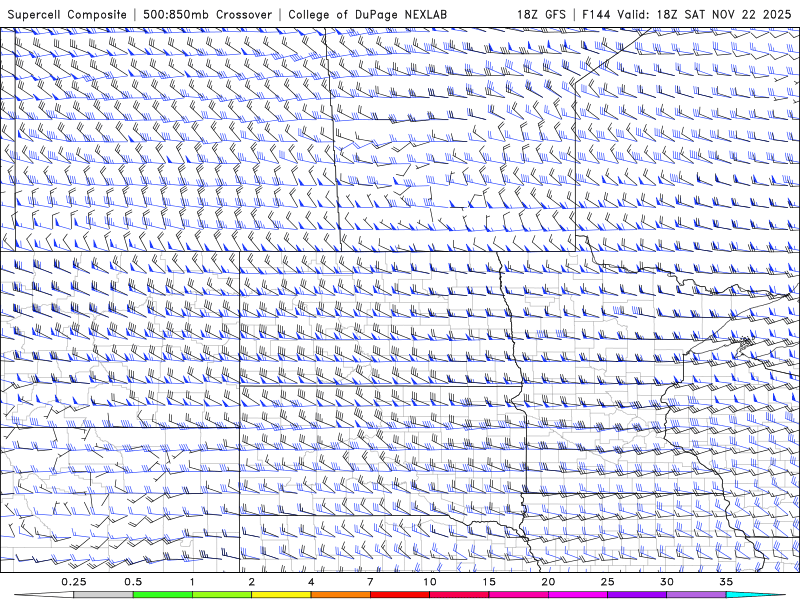Image resolution: width=800 pixels, height=600 pixels.
Task: Click the lavender 30–35 legend swatch
Action: [696, 595]
